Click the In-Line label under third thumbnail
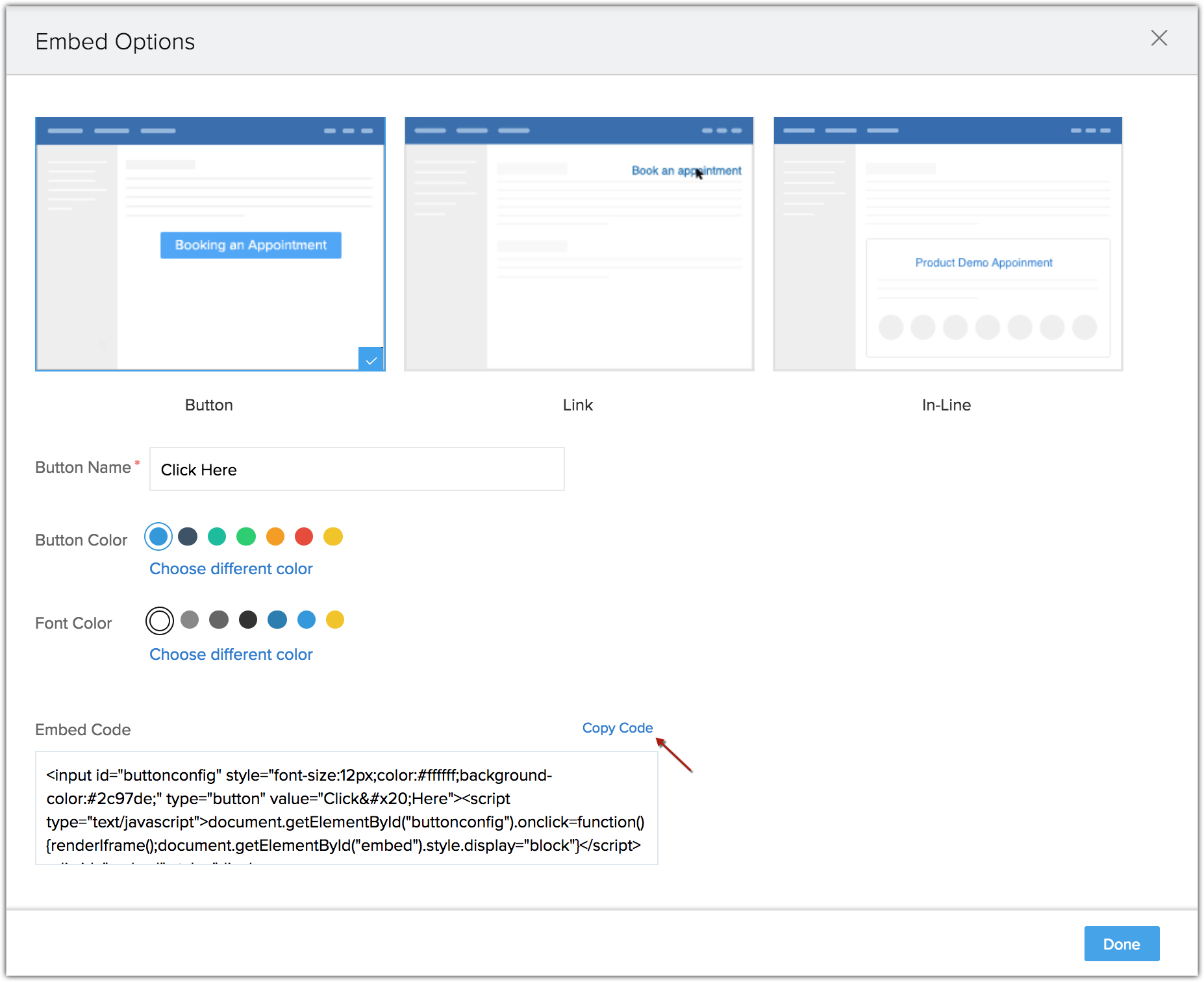 947,405
